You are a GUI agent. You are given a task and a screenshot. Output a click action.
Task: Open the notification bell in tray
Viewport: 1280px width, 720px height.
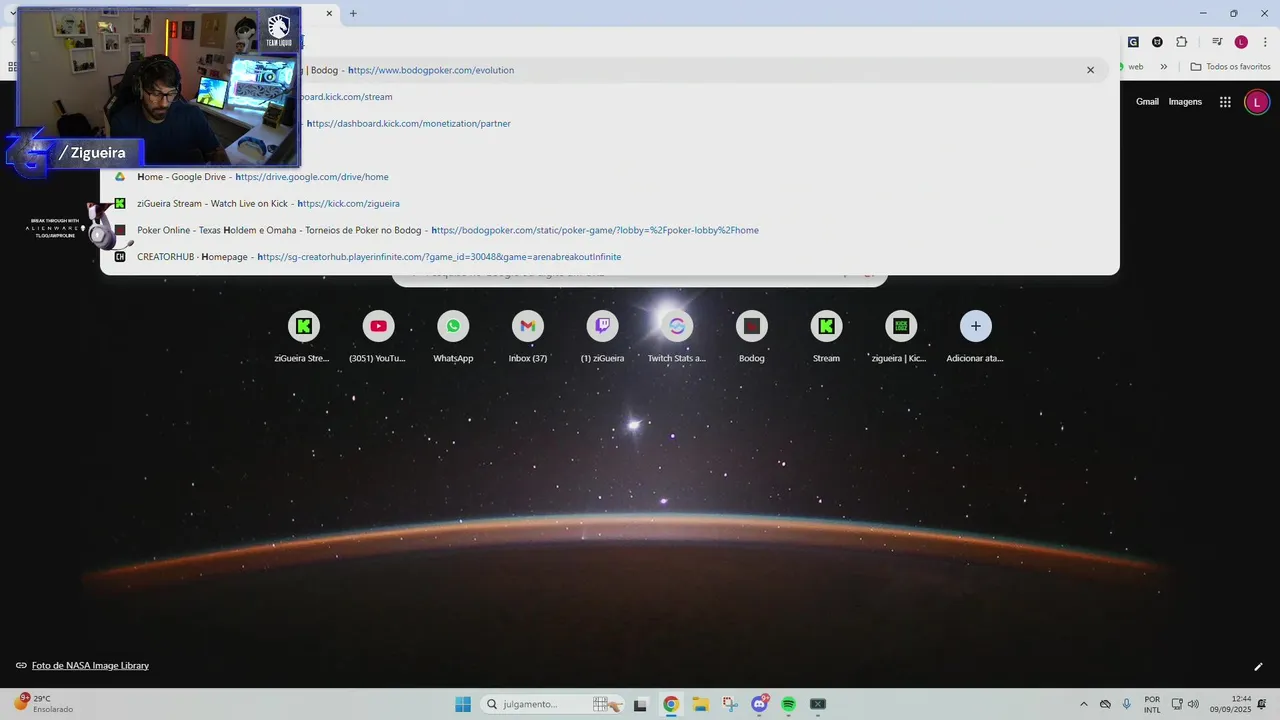[1263, 704]
